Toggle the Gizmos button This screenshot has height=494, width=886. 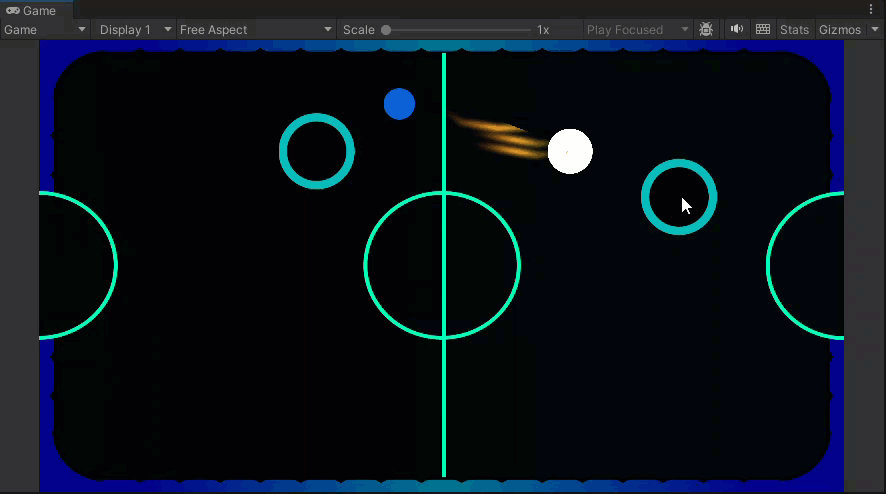[x=840, y=29]
